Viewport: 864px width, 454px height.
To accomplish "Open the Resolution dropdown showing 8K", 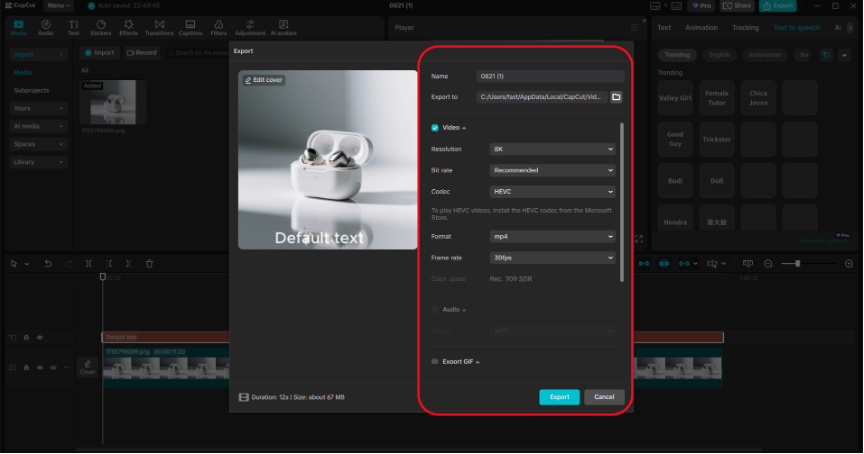I will (x=552, y=149).
